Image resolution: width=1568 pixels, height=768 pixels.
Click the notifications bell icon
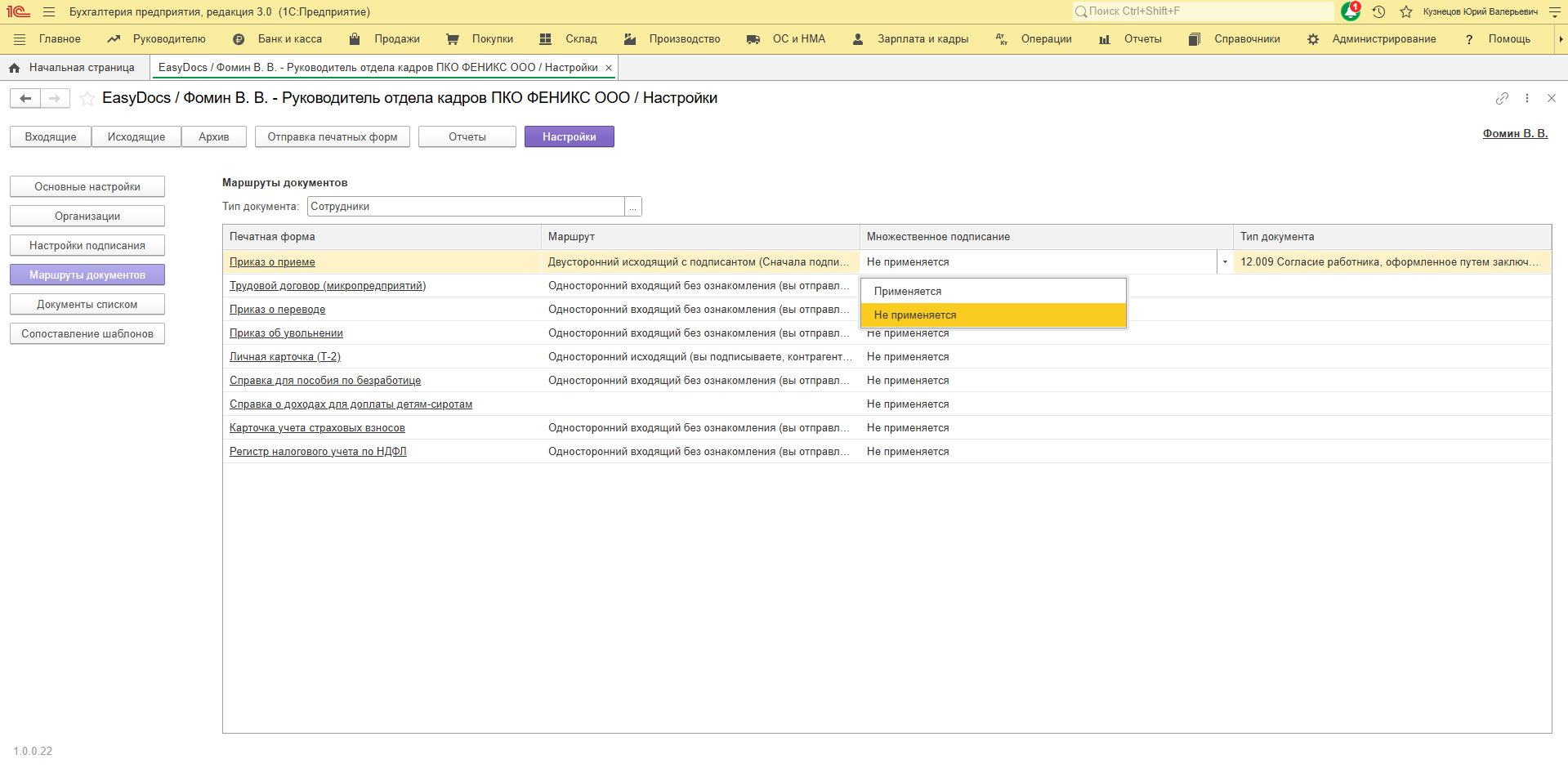1350,11
